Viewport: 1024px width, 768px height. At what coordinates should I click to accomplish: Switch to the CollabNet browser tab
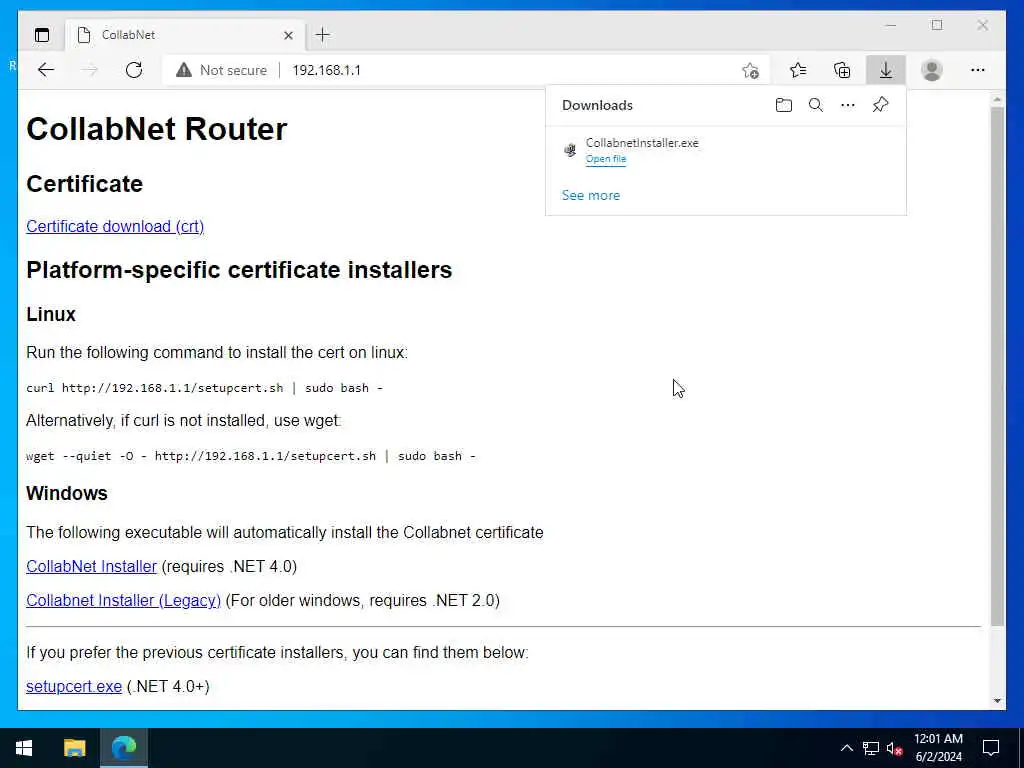(x=185, y=35)
